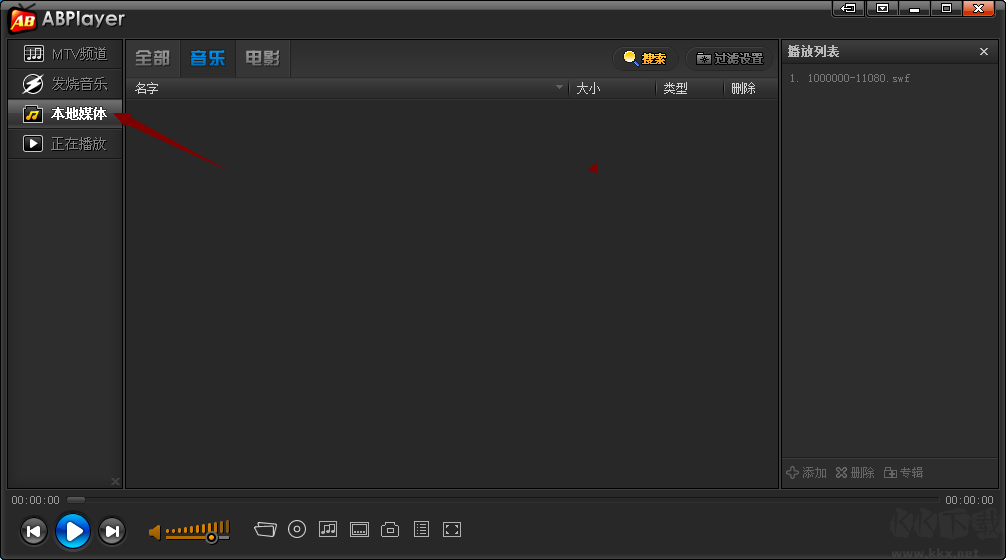
Task: Skip to the next track
Action: (x=112, y=531)
